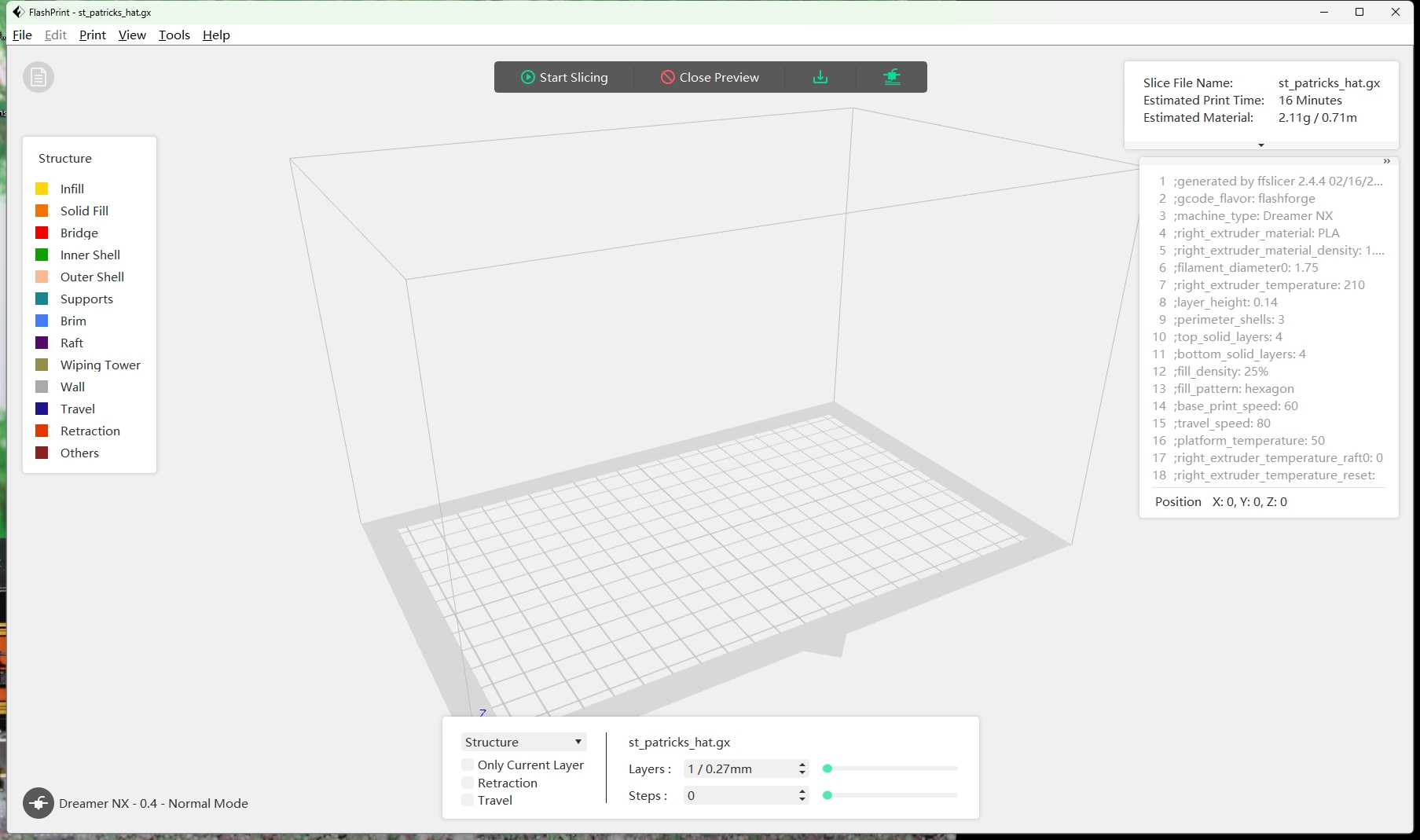
Task: Click the FlashPrint logo in title bar
Action: click(18, 12)
